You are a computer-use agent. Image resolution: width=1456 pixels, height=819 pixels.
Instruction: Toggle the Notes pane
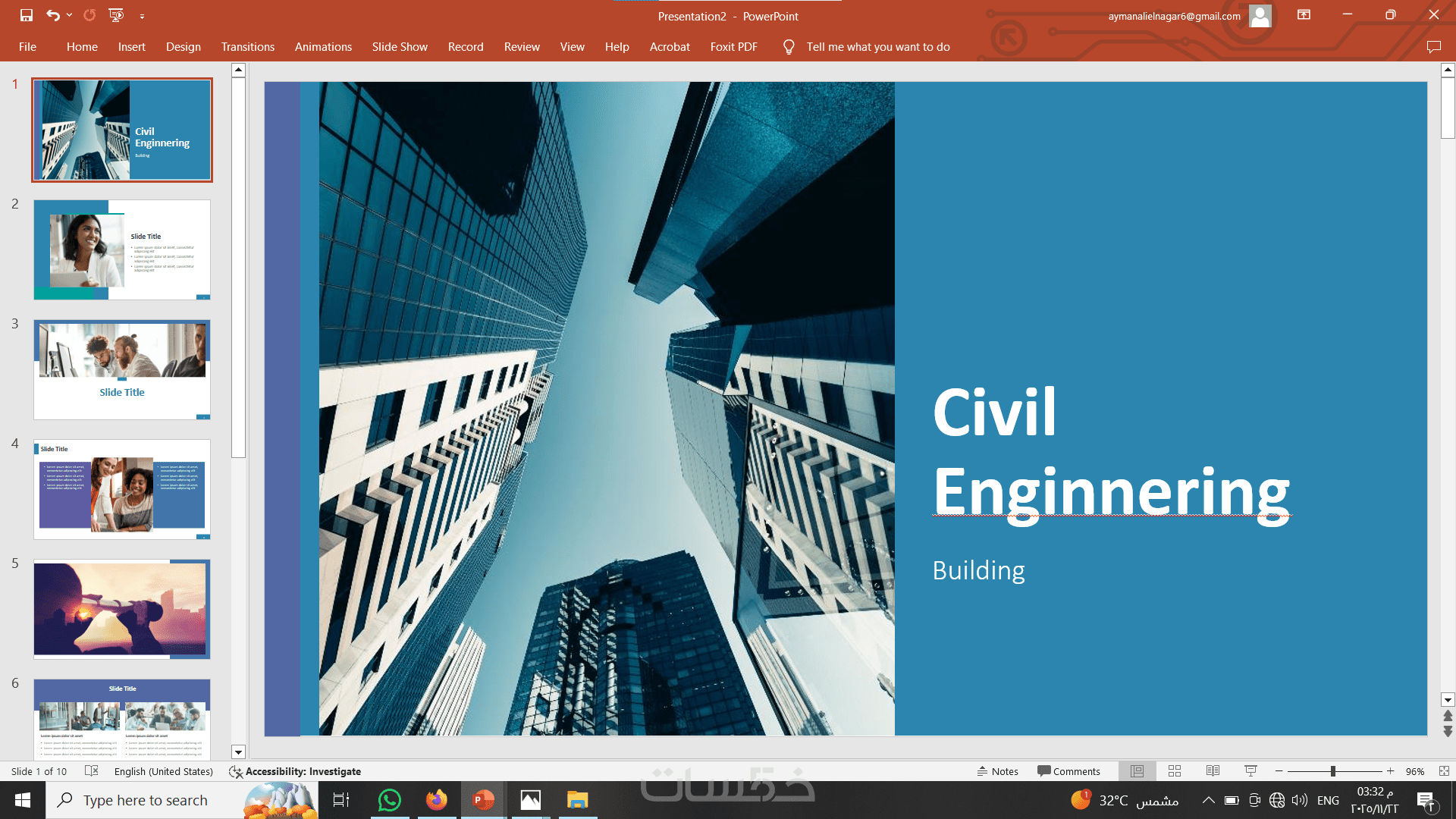click(997, 771)
